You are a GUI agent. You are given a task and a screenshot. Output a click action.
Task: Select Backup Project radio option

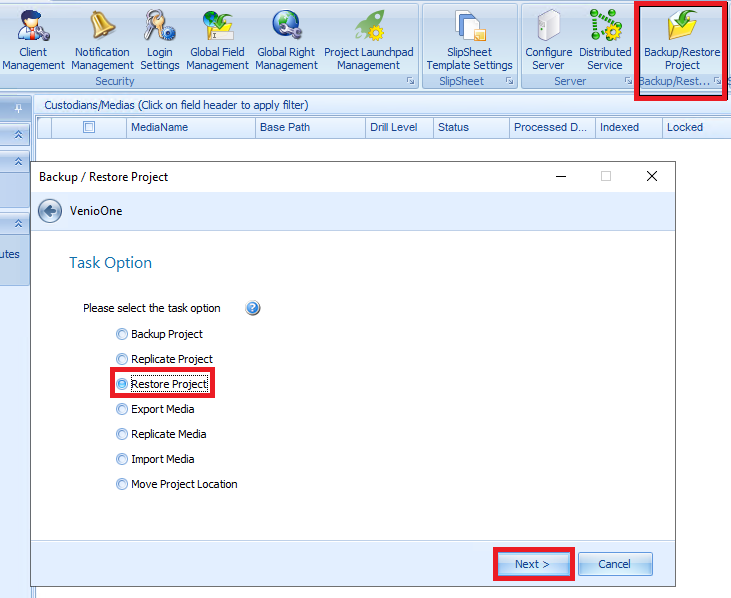159,334
